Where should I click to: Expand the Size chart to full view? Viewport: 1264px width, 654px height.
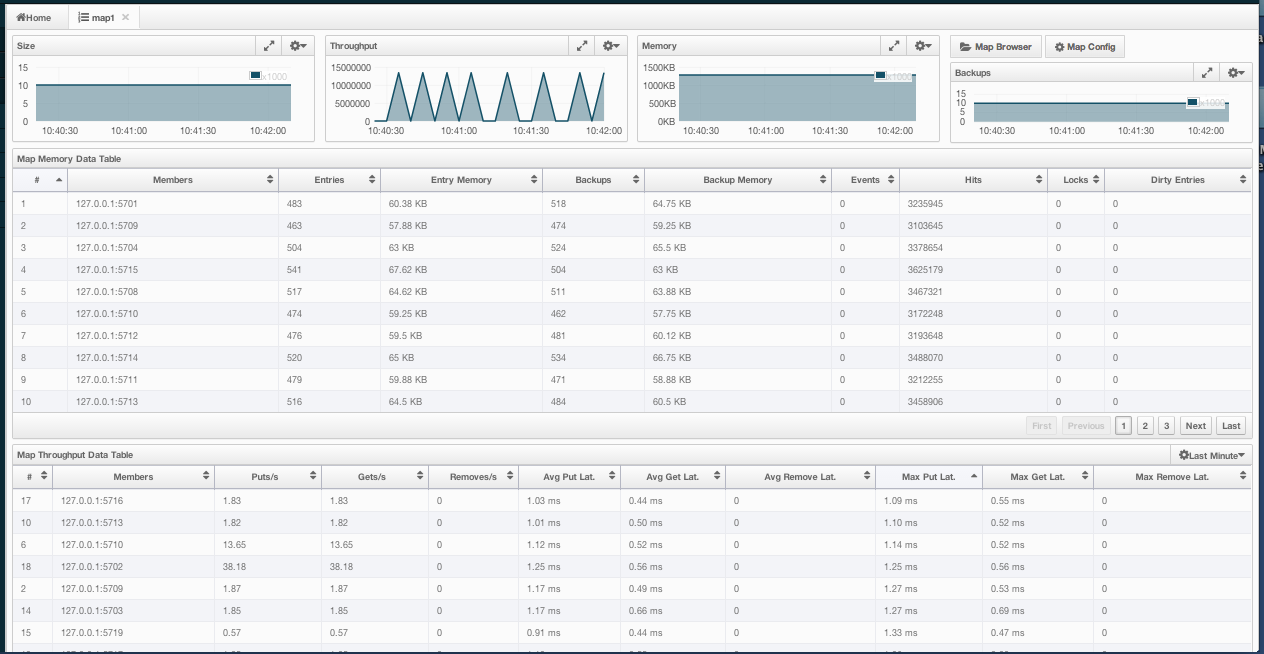tap(268, 46)
